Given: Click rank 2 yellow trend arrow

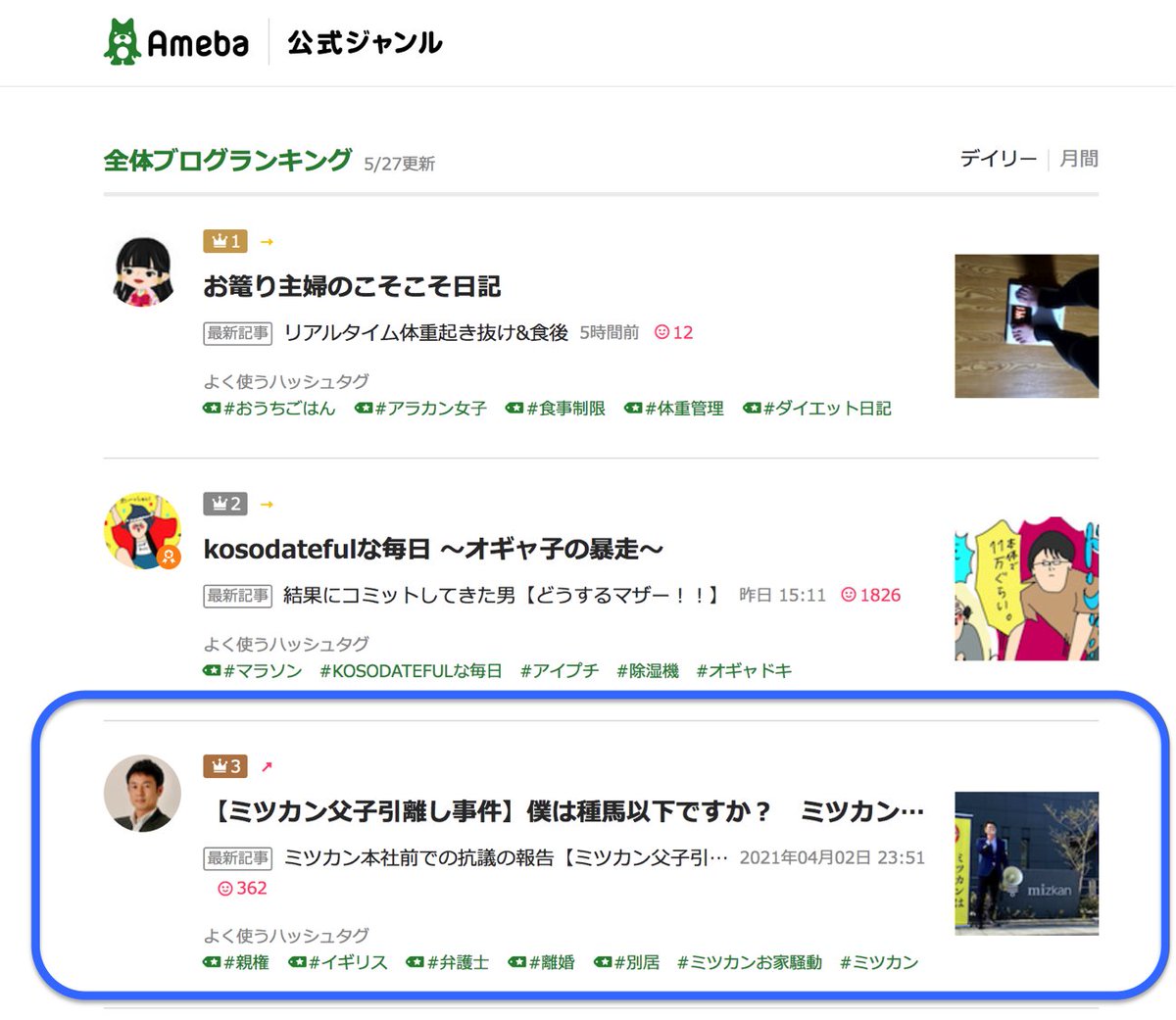Looking at the screenshot, I should point(267,505).
